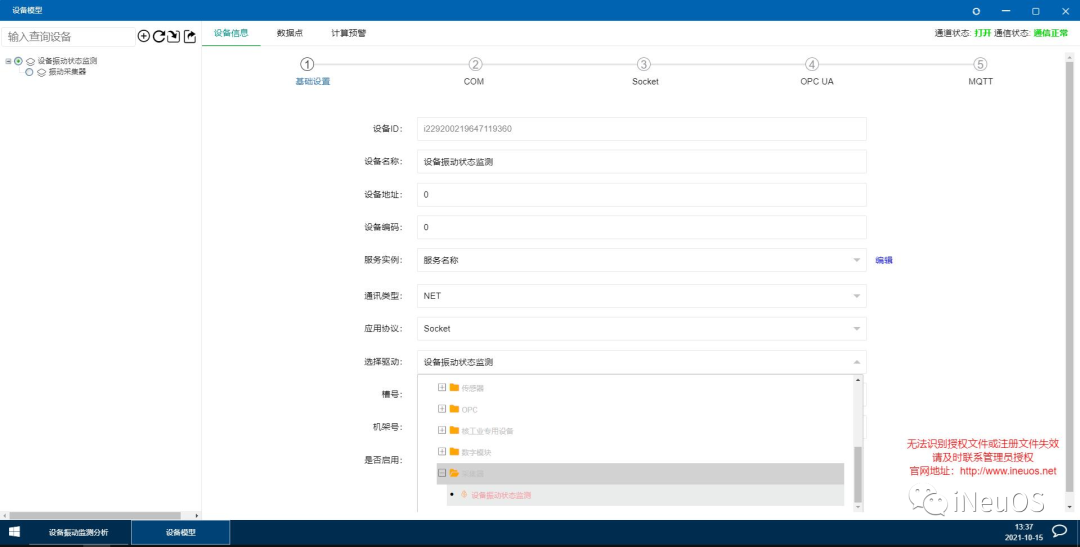The width and height of the screenshot is (1080, 547).
Task: Switch to the 数据点 tab
Action: click(289, 32)
